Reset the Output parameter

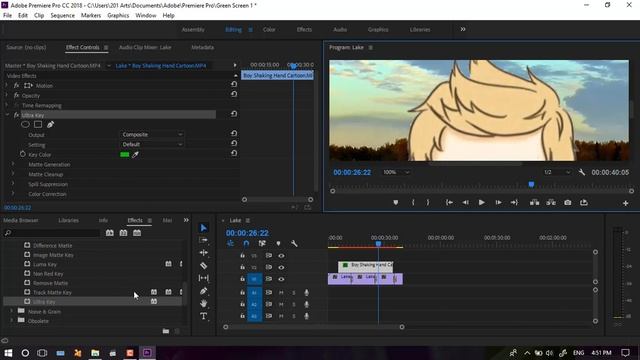click(233, 133)
